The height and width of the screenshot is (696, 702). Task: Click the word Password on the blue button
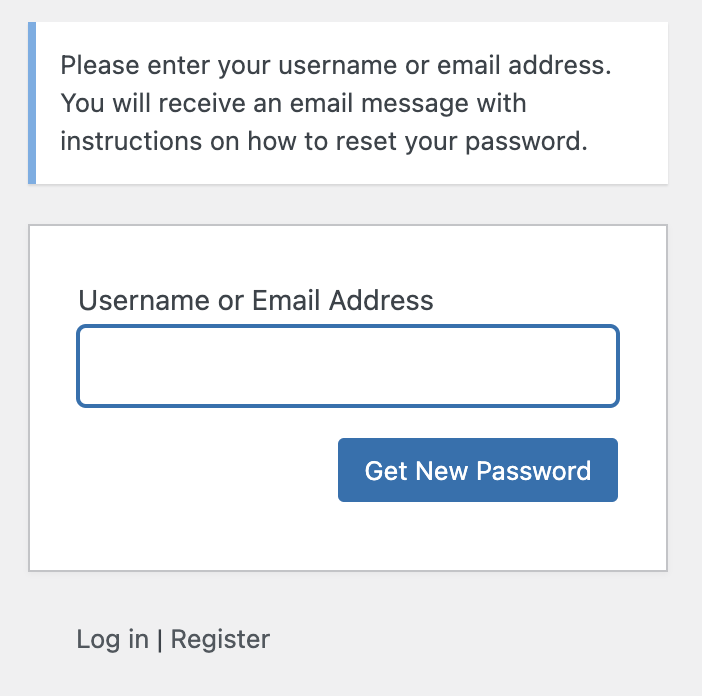tap(534, 471)
